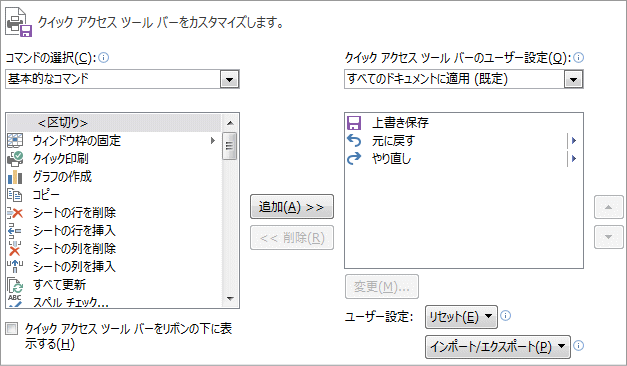Select 上書き保存 text in the toolbar list
This screenshot has width=627, height=366.
[400, 123]
